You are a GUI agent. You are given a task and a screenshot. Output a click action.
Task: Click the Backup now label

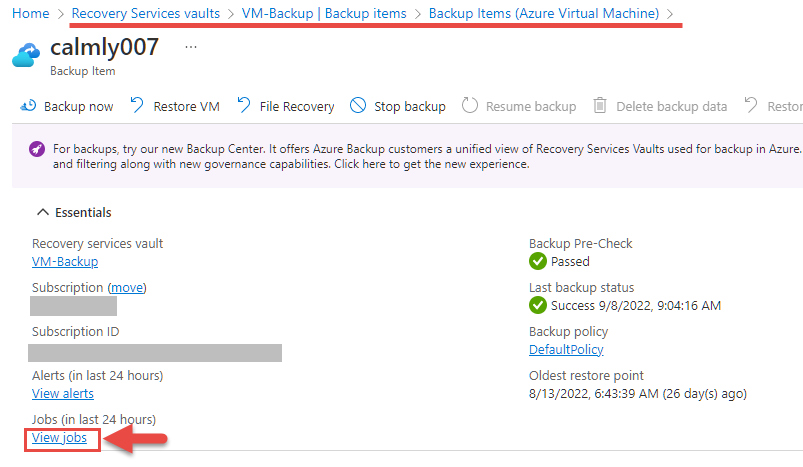pos(78,107)
